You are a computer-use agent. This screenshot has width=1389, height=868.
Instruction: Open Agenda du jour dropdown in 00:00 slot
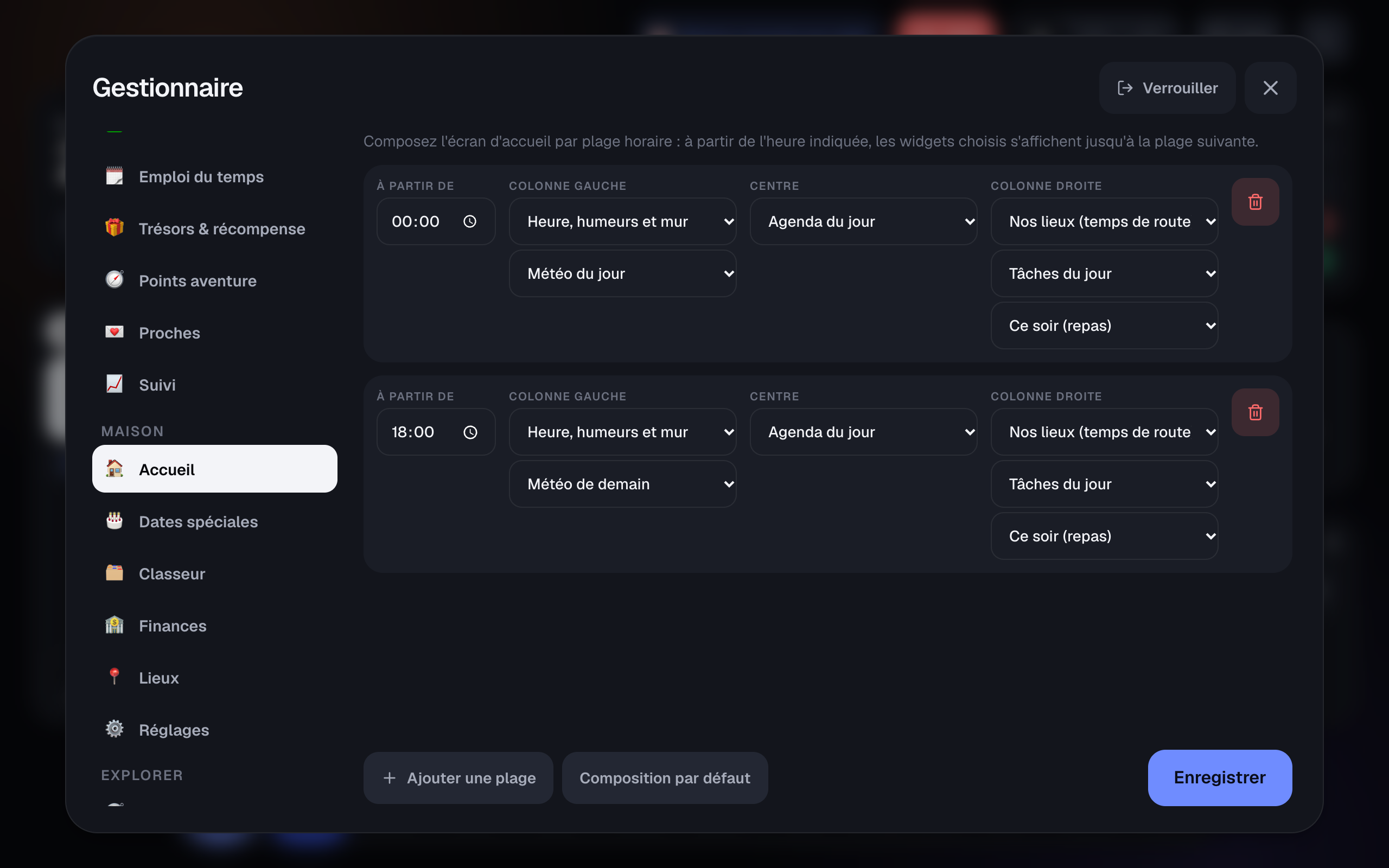pos(863,221)
